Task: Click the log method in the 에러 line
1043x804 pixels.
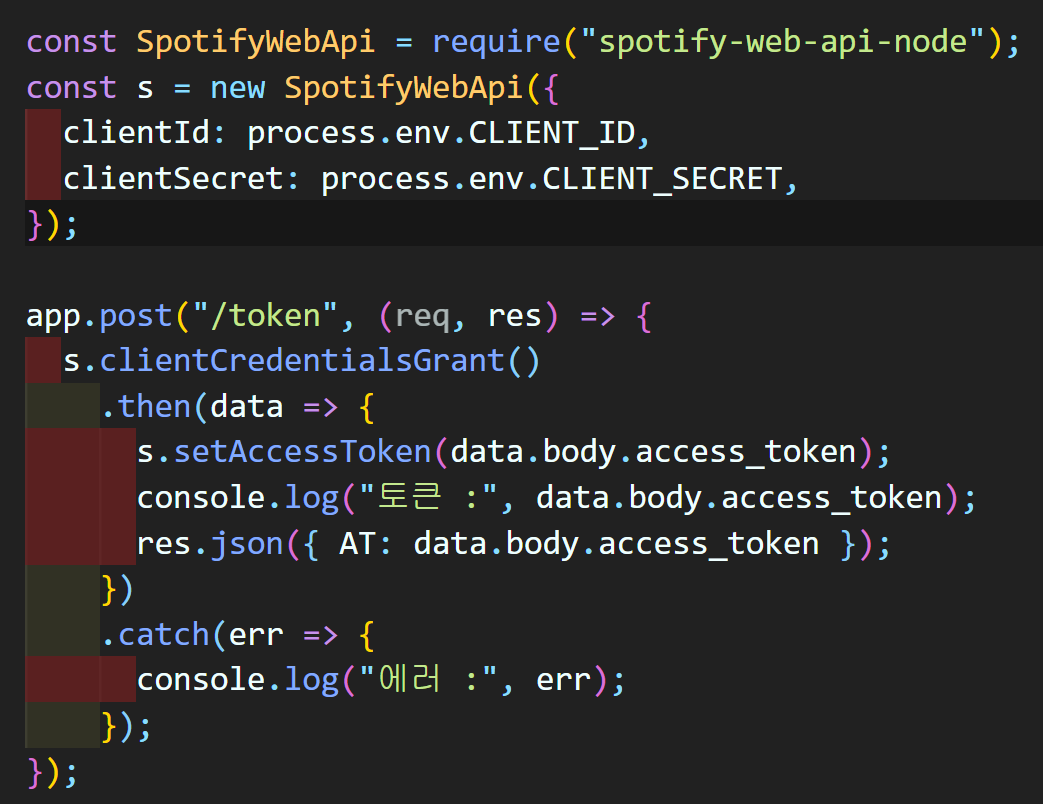Action: pos(312,681)
